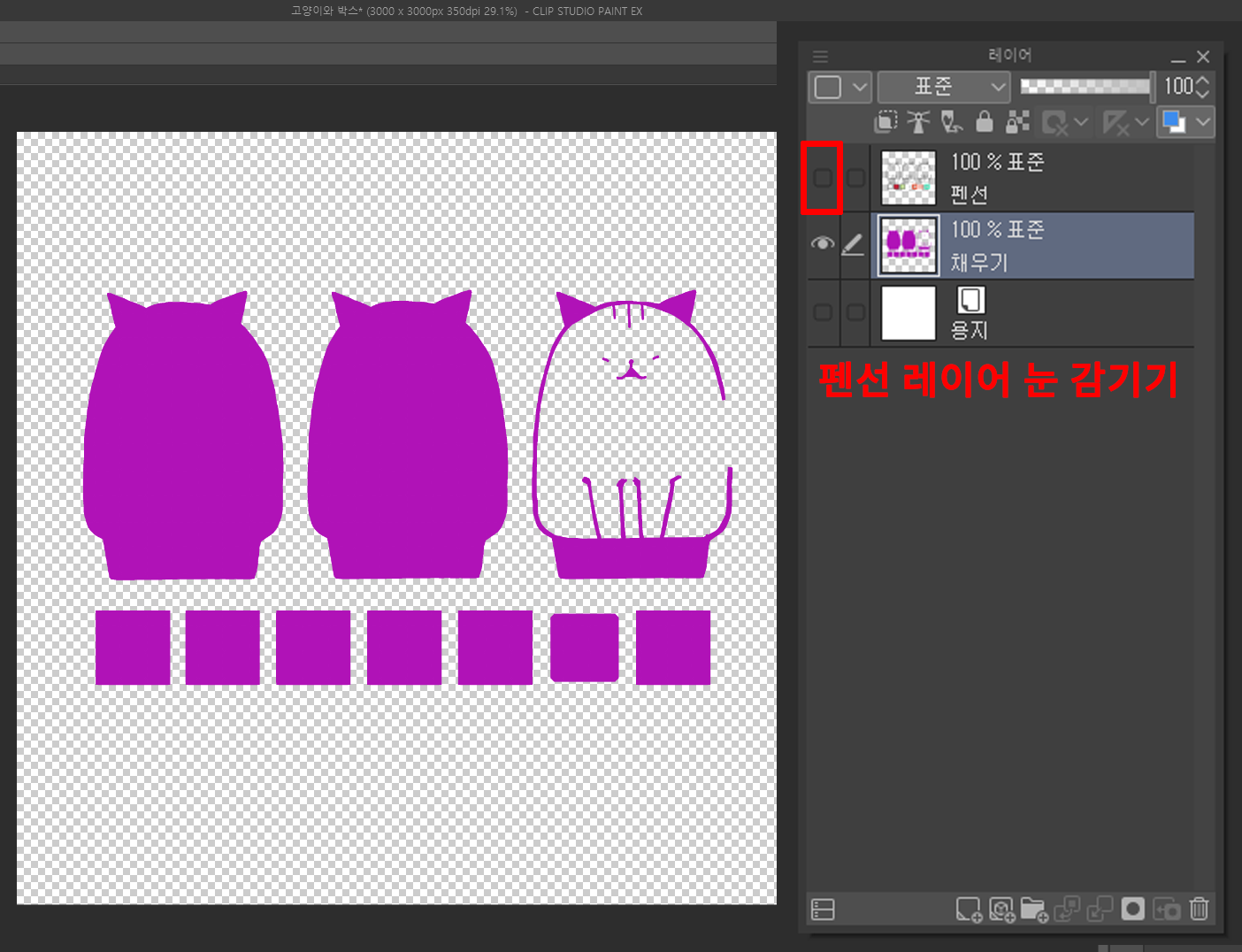1242x952 pixels.
Task: Click apply mask to layer icon
Action: [x=1167, y=910]
